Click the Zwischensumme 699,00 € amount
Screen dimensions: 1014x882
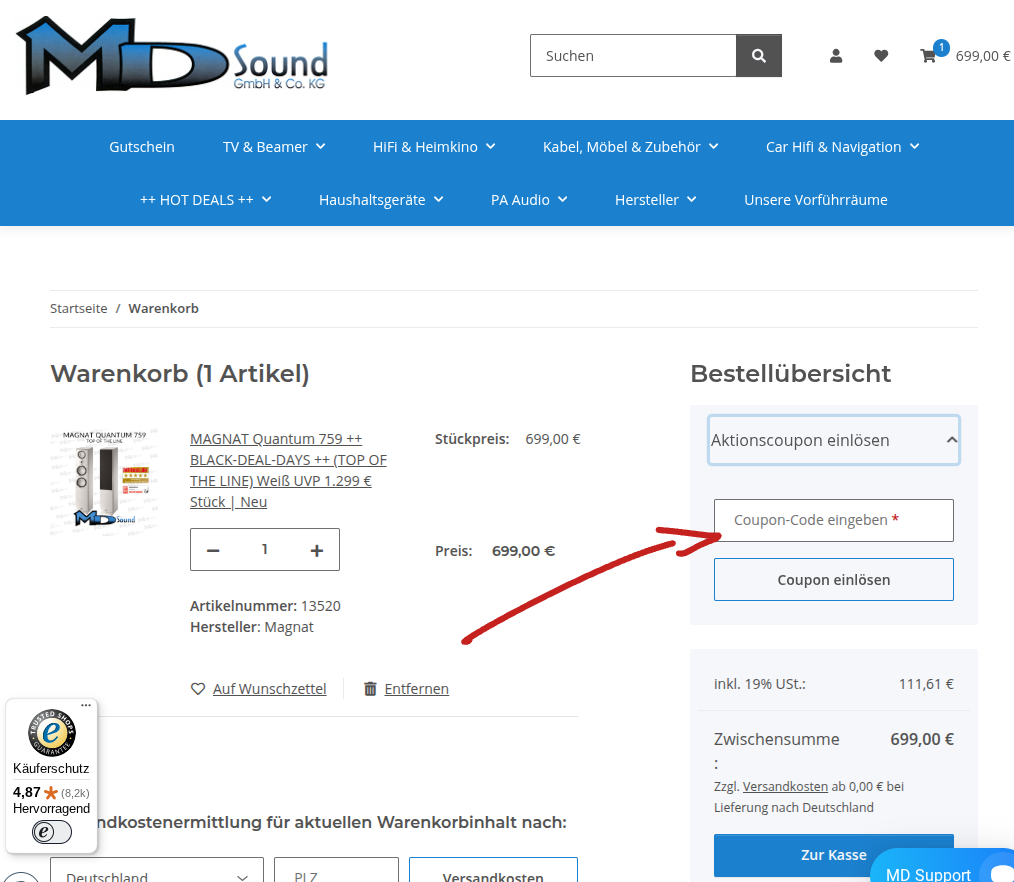tap(922, 739)
